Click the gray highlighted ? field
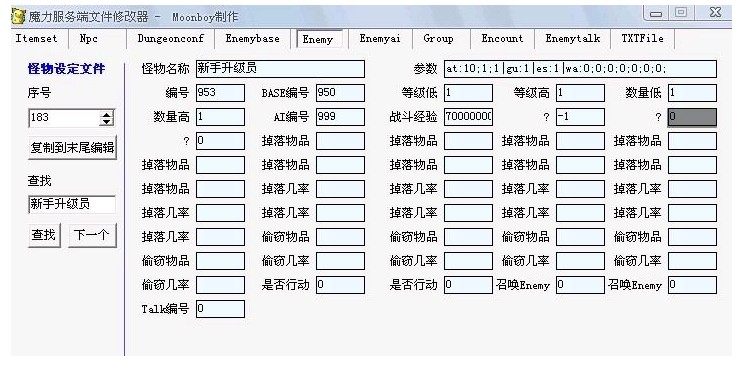 click(692, 117)
